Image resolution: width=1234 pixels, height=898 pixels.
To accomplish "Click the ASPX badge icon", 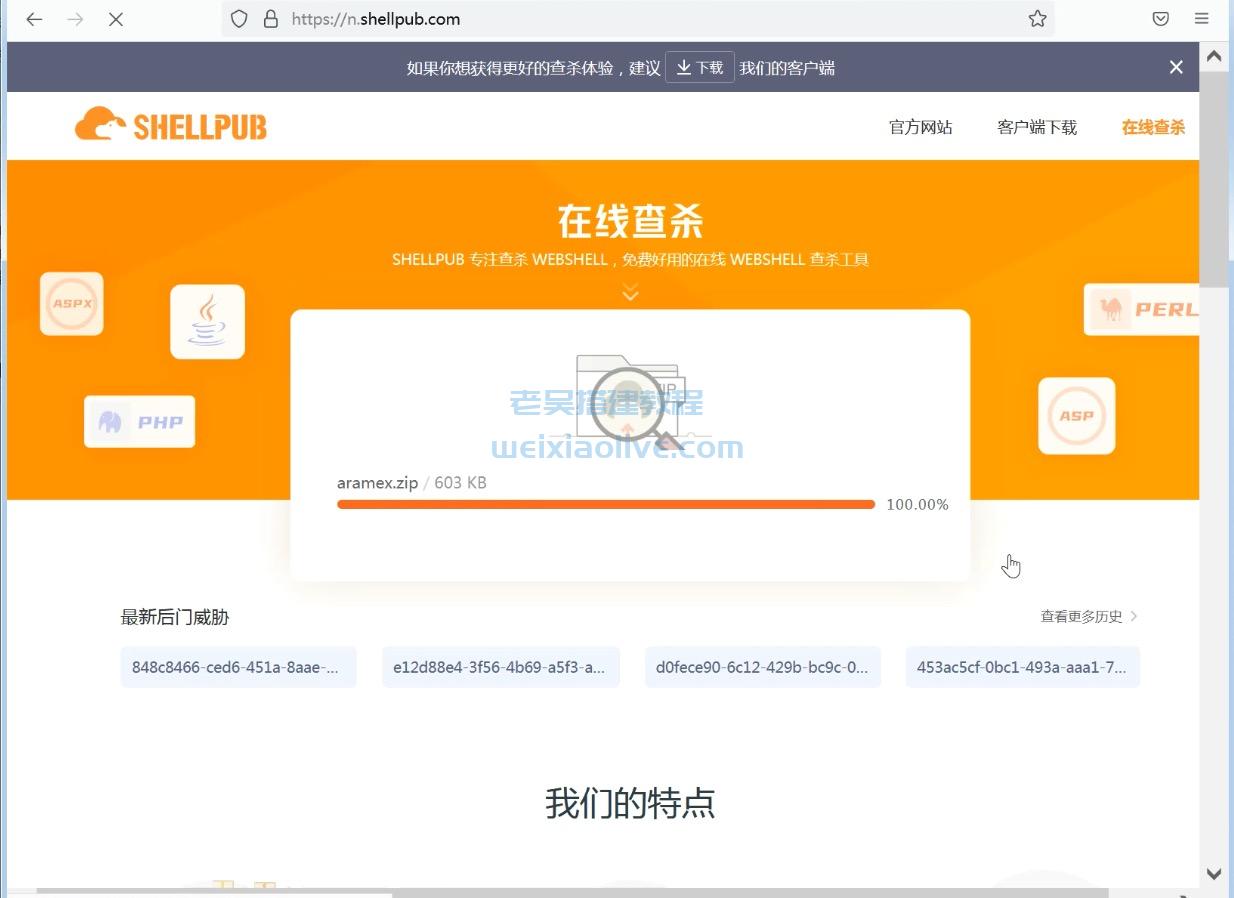I will pyautogui.click(x=70, y=303).
